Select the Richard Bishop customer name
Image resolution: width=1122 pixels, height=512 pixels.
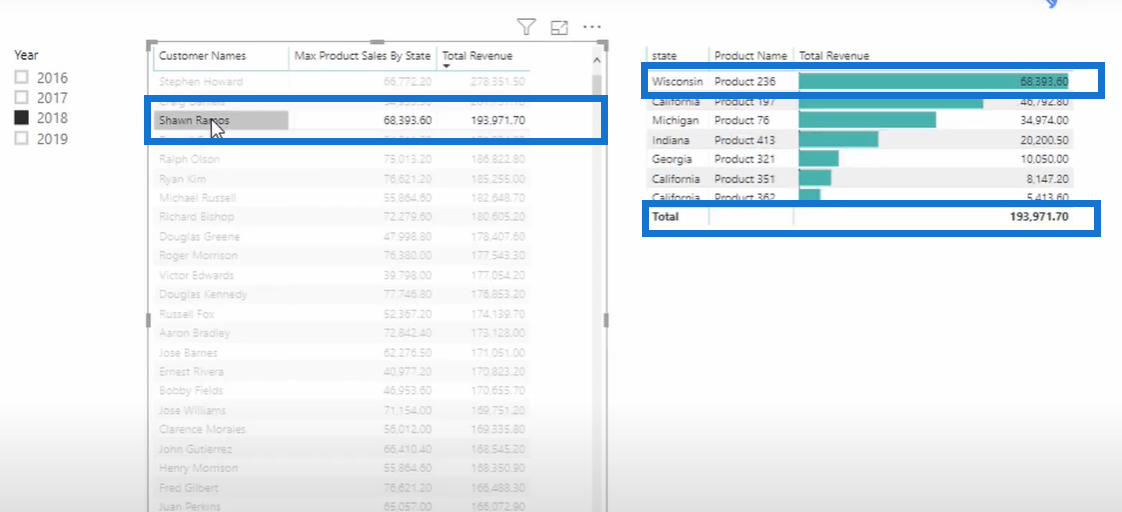pos(196,217)
